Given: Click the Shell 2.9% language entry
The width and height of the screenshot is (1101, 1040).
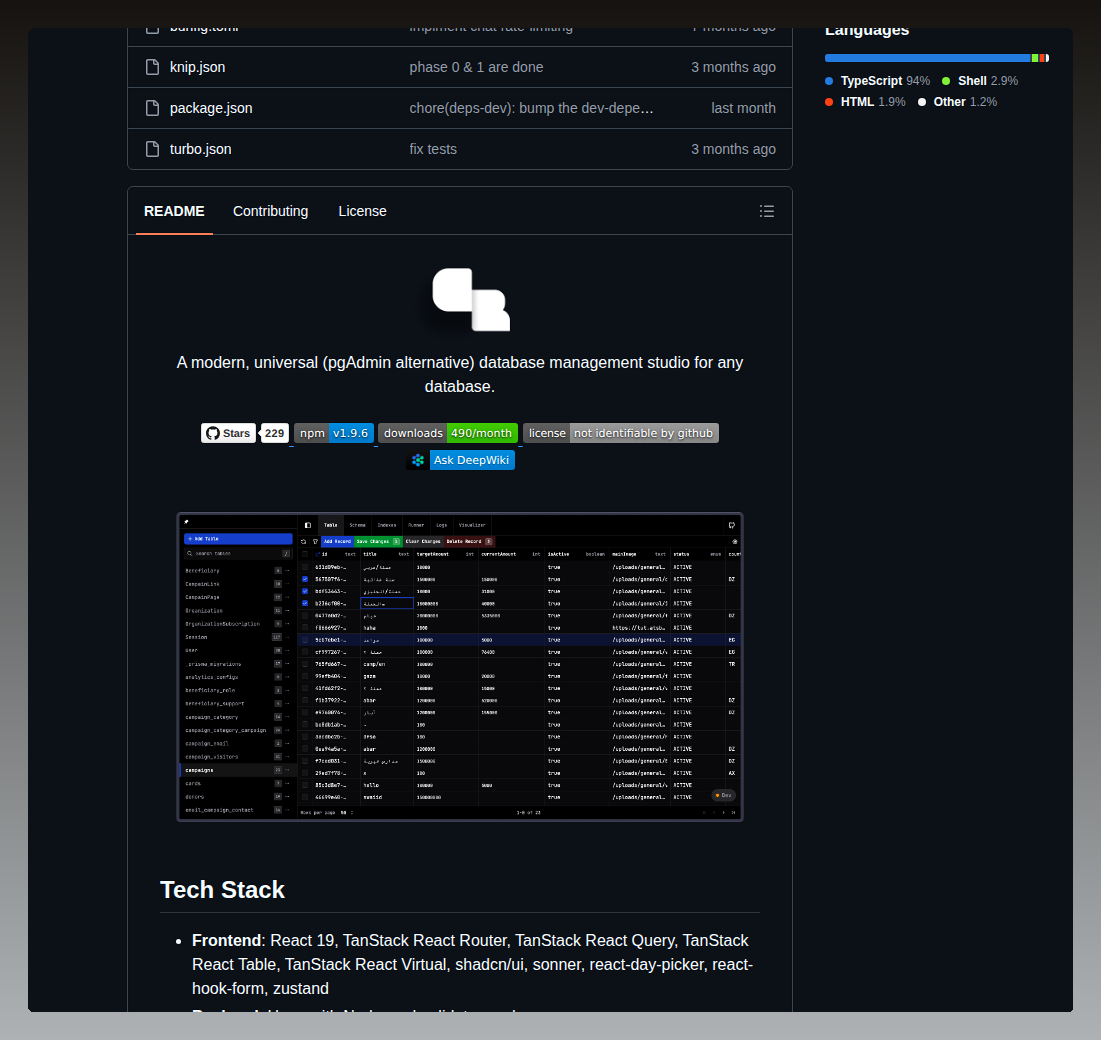Looking at the screenshot, I should pyautogui.click(x=980, y=81).
